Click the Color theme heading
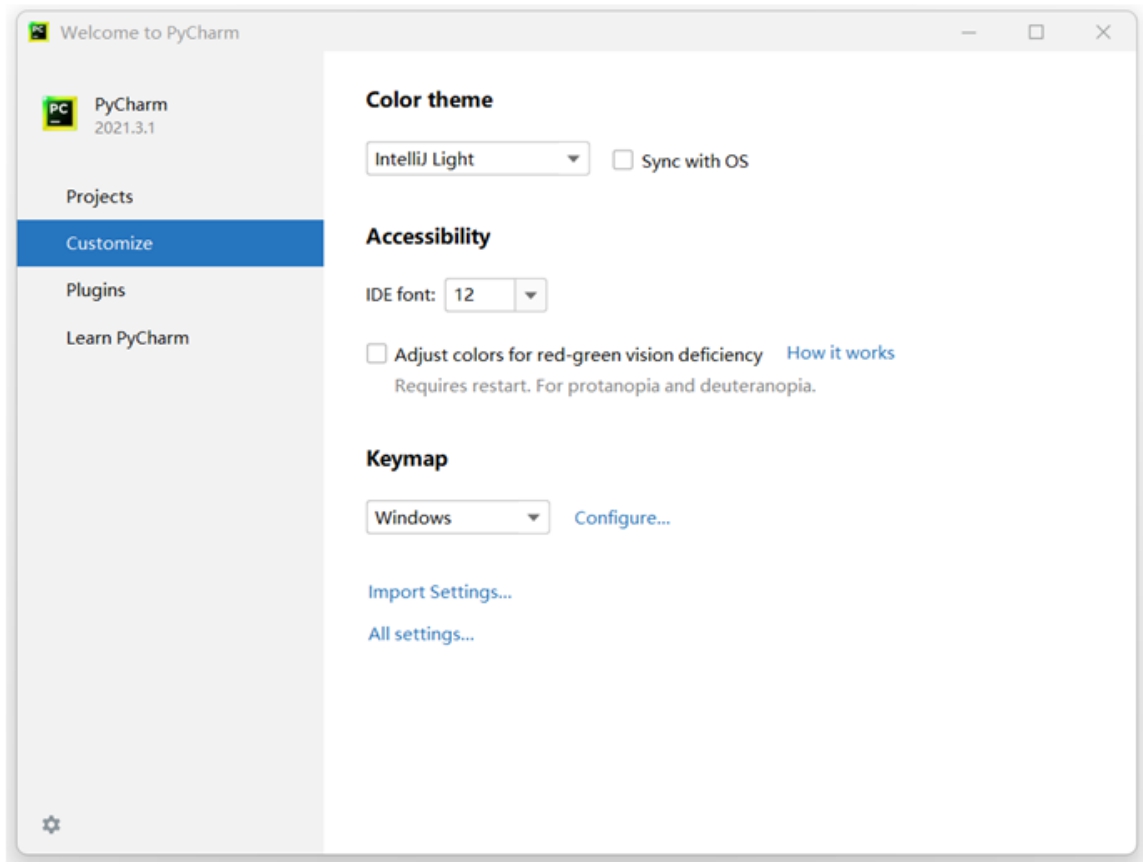The height and width of the screenshot is (865, 1148). (x=429, y=100)
